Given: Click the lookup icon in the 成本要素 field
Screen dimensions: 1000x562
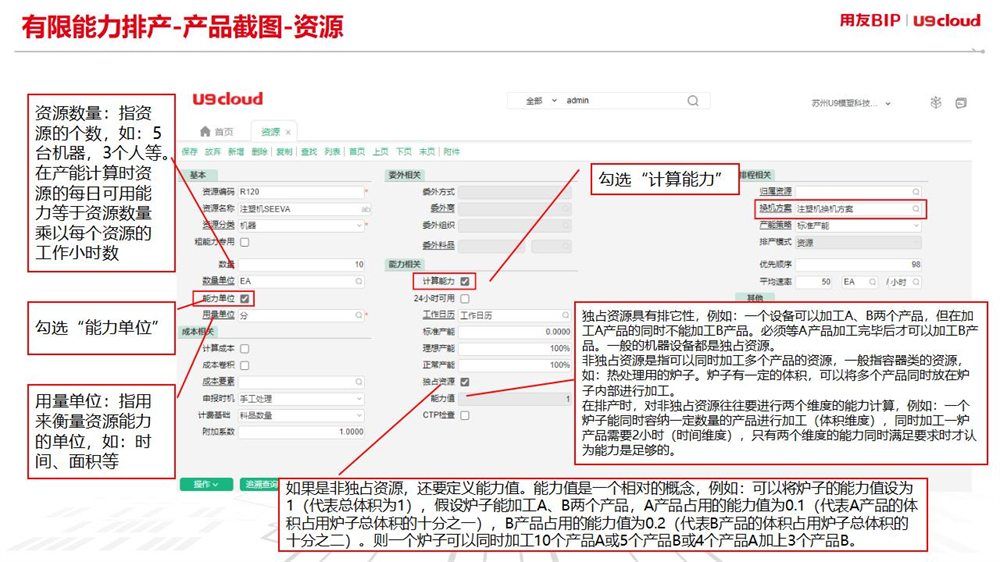Looking at the screenshot, I should (x=359, y=381).
